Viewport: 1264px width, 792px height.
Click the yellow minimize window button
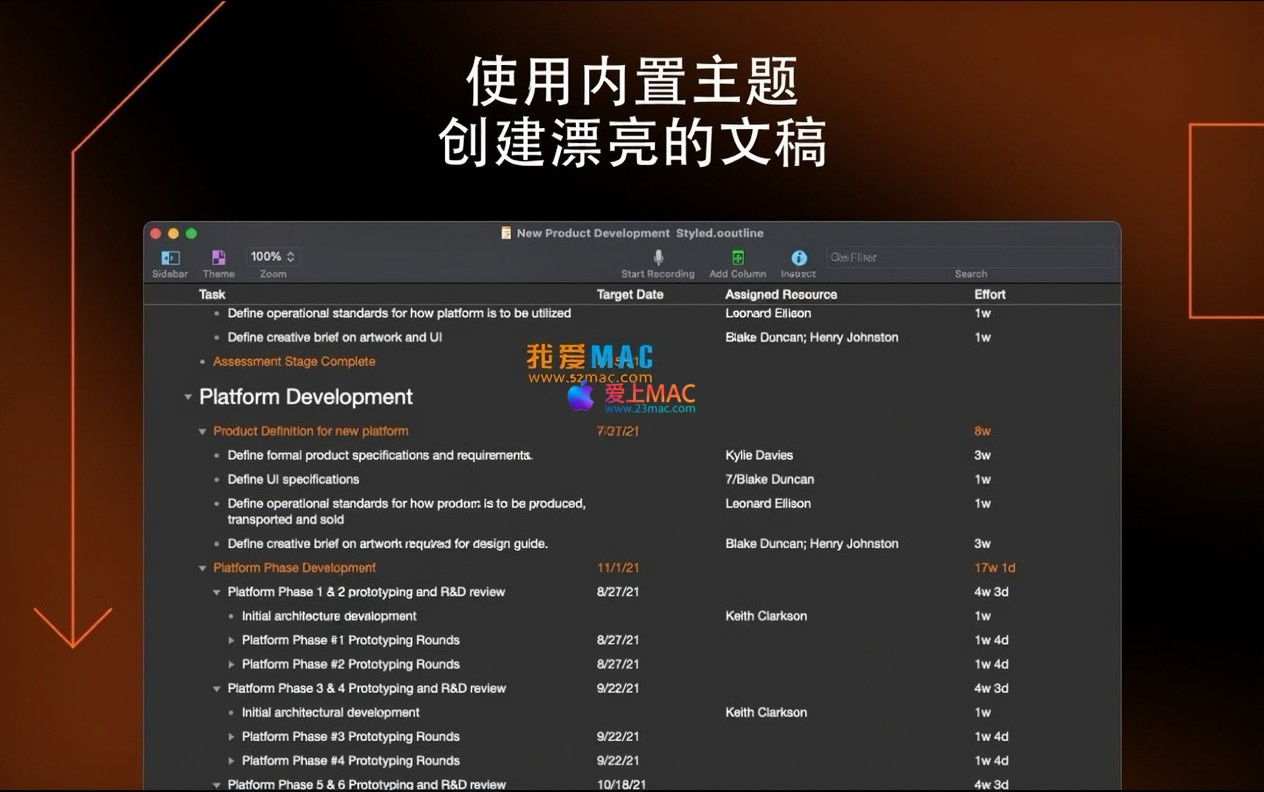point(173,233)
